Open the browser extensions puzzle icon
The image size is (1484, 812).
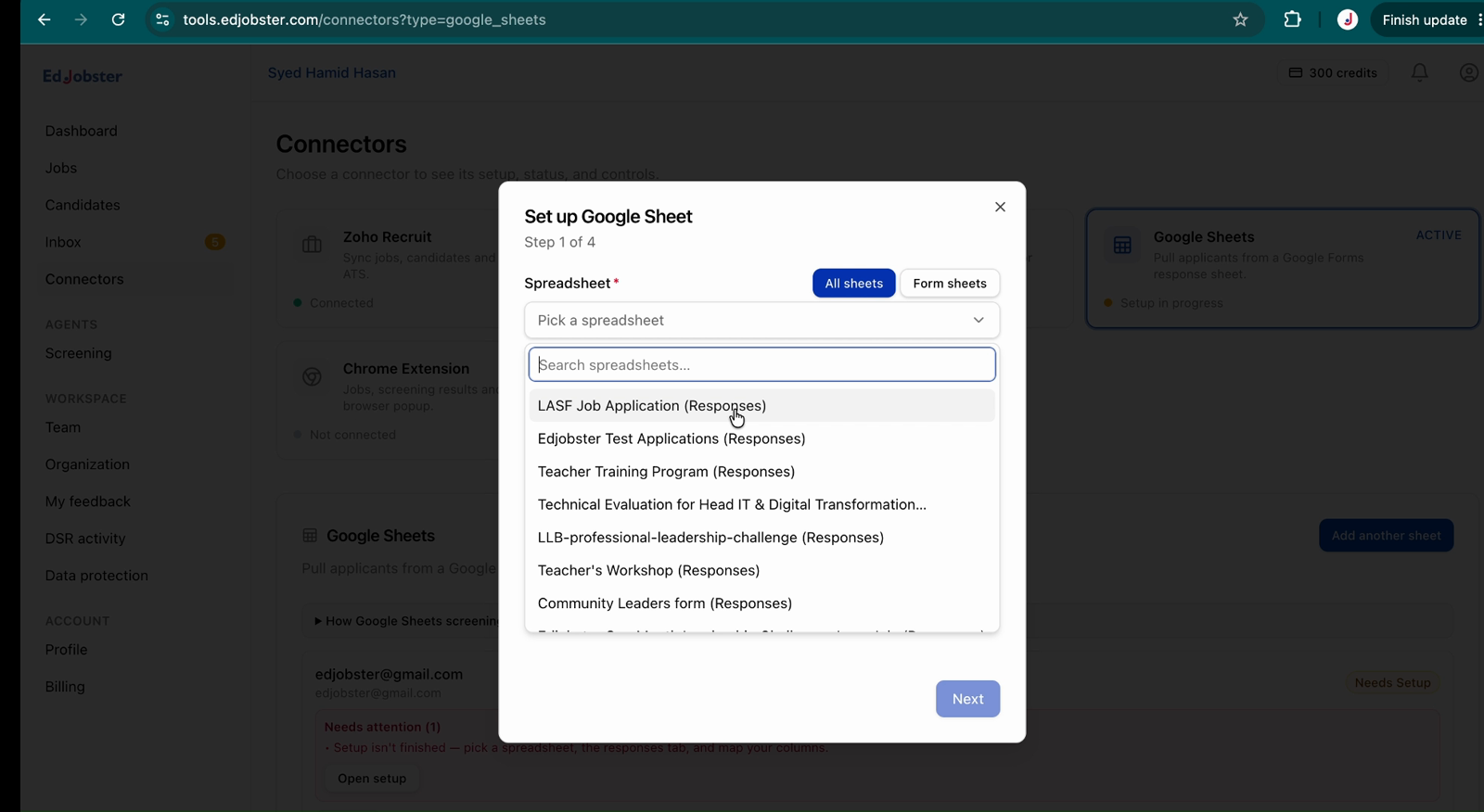(1292, 19)
